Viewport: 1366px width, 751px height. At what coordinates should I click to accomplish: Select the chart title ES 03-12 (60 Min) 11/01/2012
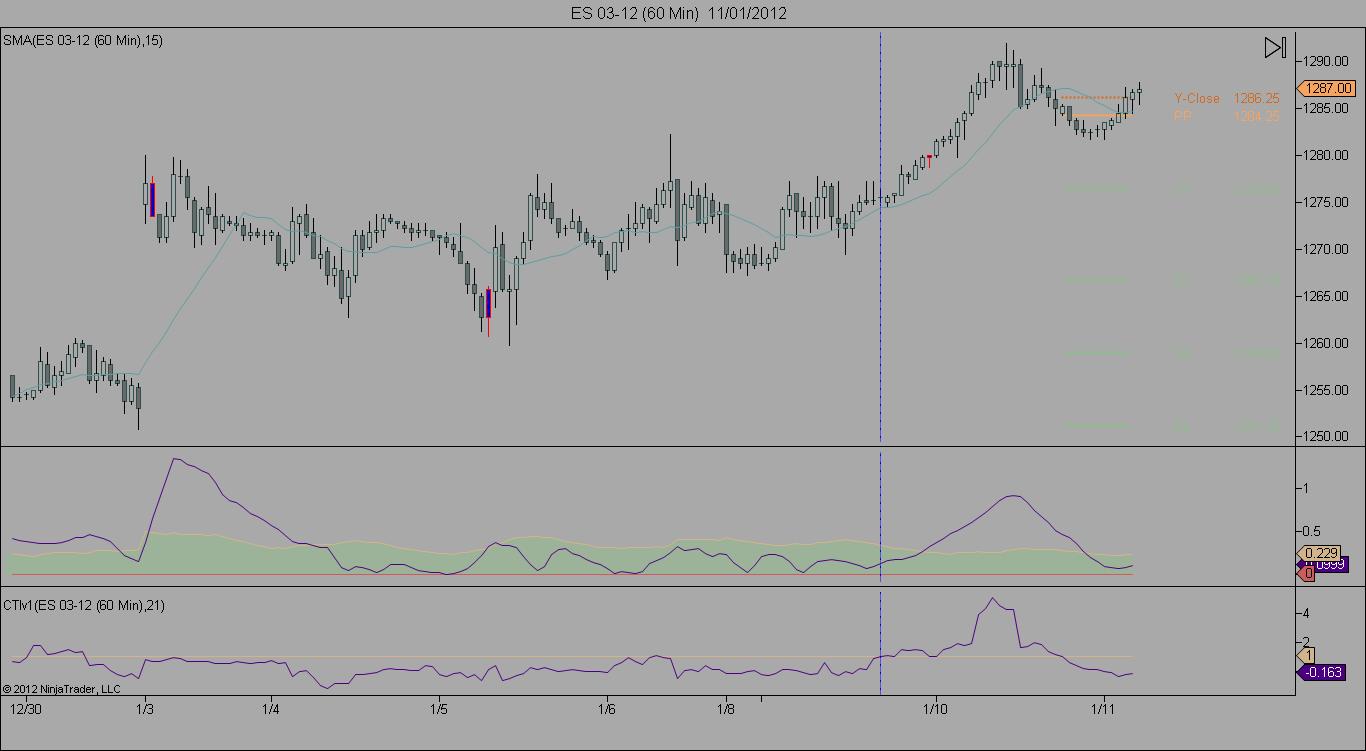point(679,13)
